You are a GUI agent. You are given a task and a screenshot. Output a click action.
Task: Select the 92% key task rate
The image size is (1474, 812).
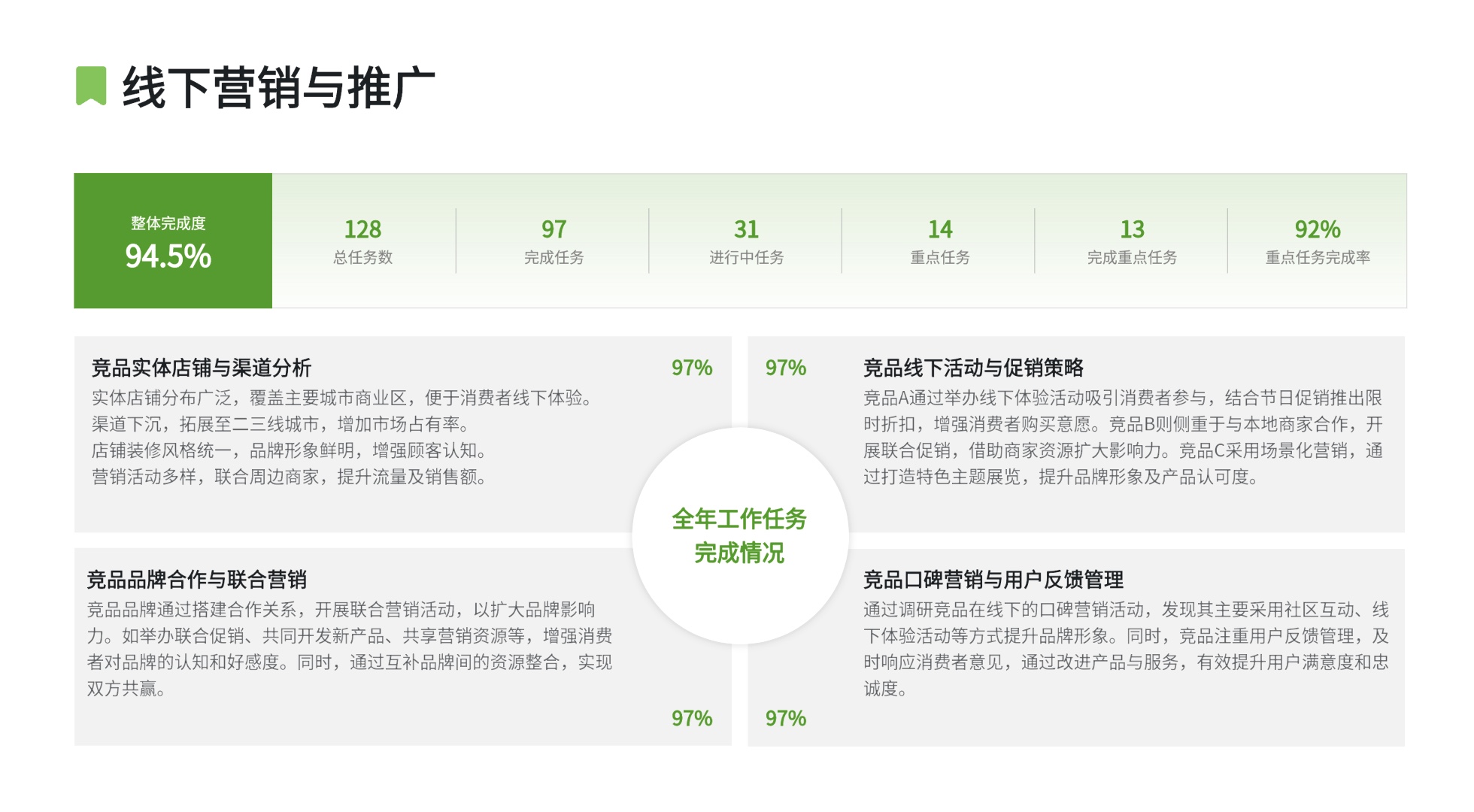1318,229
